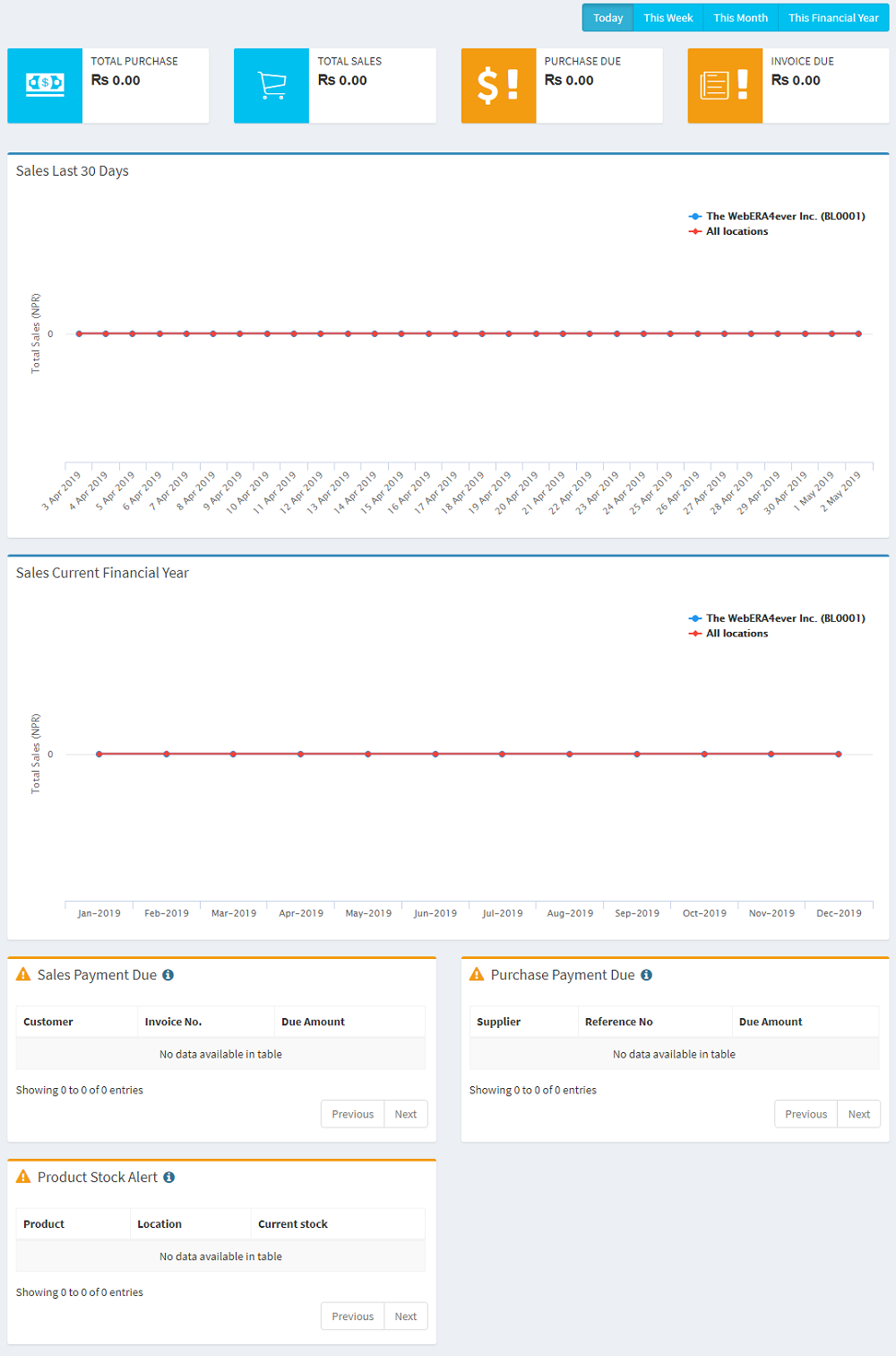Select the This Week filter button
Image resolution: width=896 pixels, height=1356 pixels.
click(x=668, y=18)
